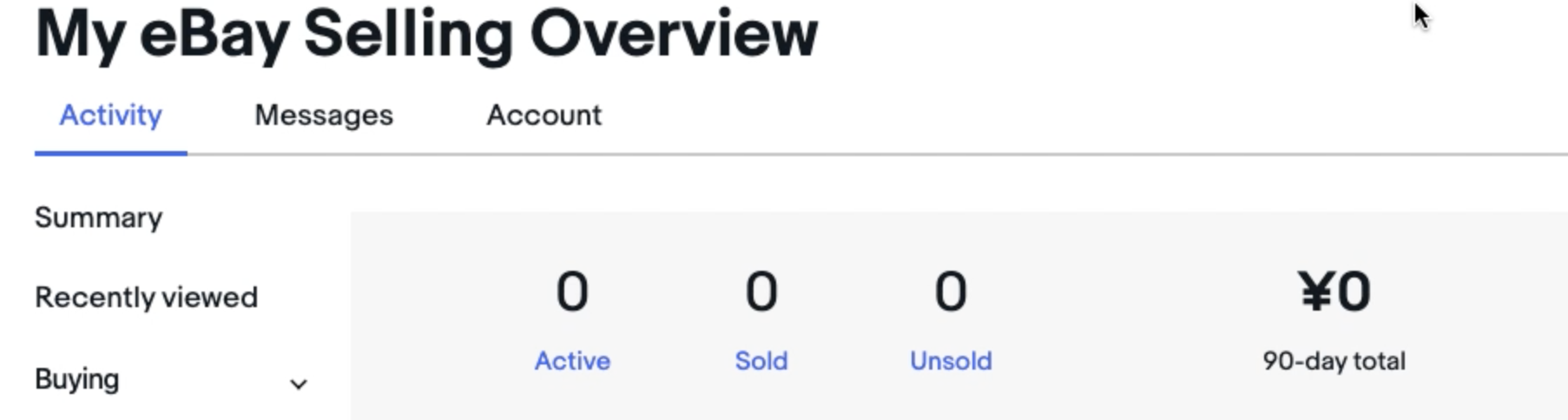View Sold items link
Image resolution: width=1568 pixels, height=420 pixels.
coord(761,361)
